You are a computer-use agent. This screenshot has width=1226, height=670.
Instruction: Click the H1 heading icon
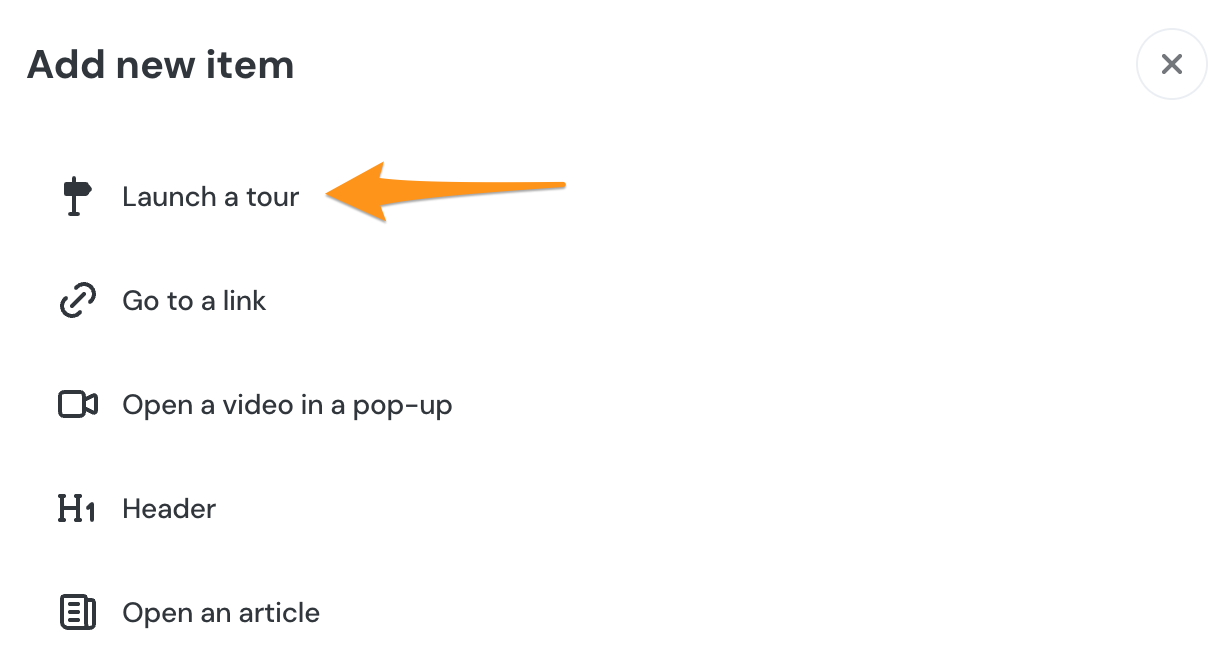77,509
